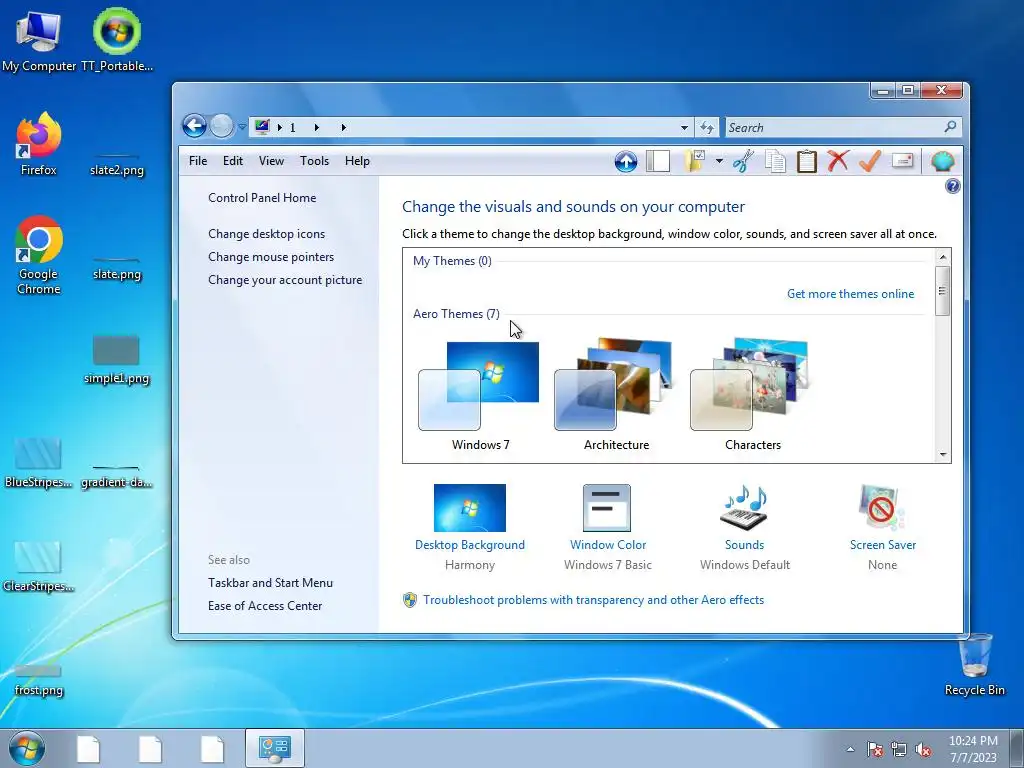The height and width of the screenshot is (768, 1024).
Task: Select the BlueStripes desktop file
Action: tap(38, 463)
